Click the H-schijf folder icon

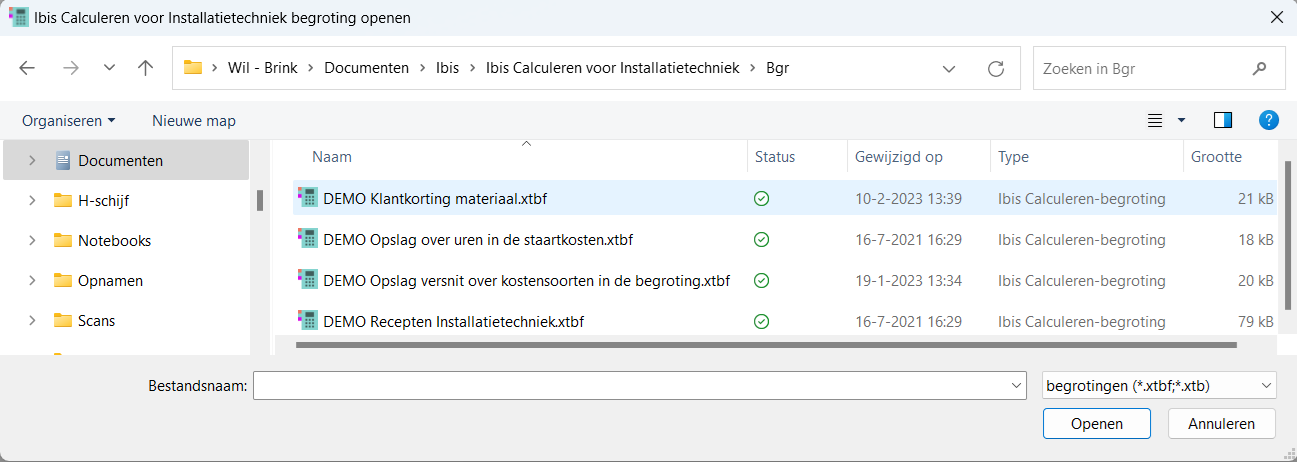point(62,200)
